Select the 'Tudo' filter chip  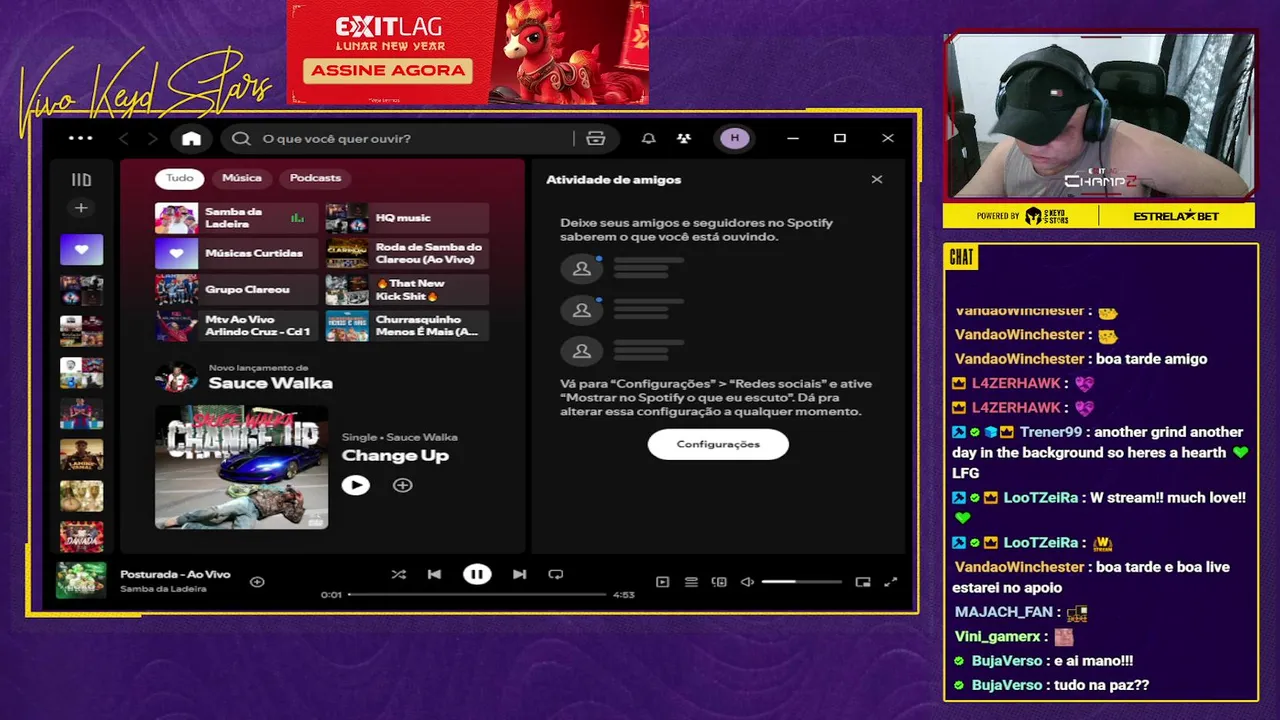click(180, 178)
